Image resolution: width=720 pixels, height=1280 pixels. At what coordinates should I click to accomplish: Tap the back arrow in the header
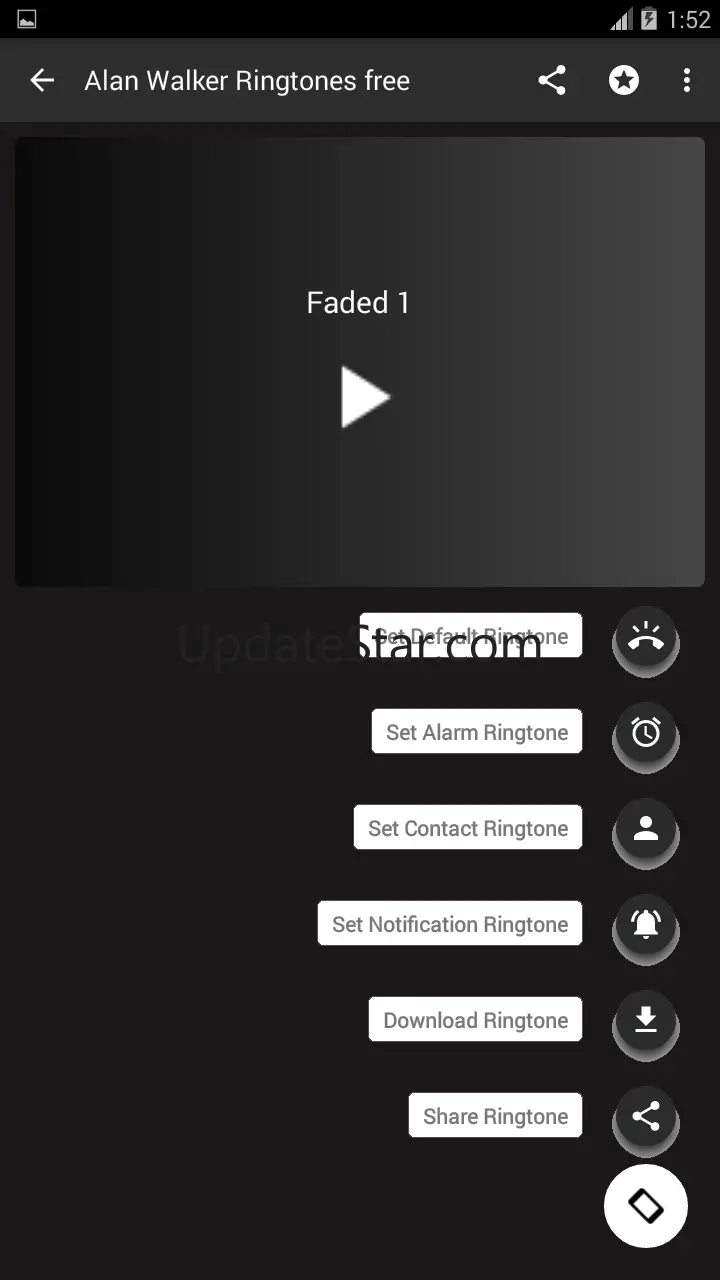[42, 81]
